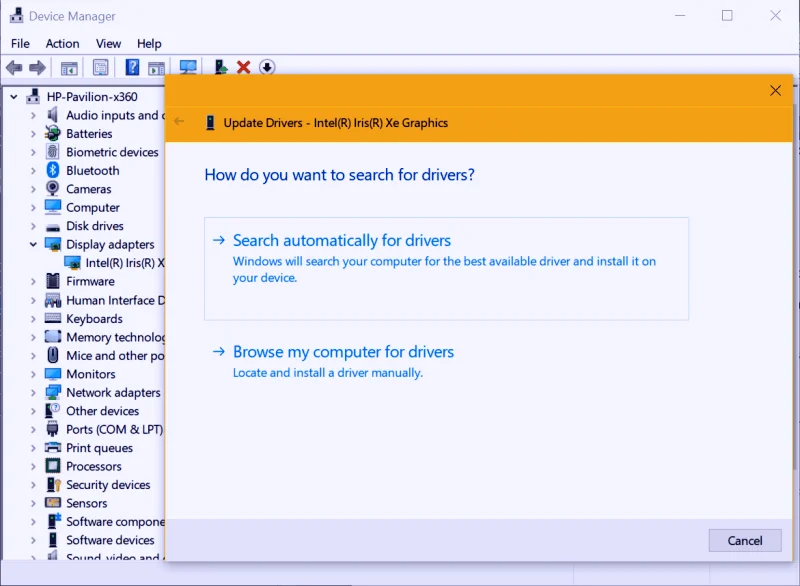The height and width of the screenshot is (586, 800).
Task: Choose Search automatically for drivers
Action: (x=342, y=240)
